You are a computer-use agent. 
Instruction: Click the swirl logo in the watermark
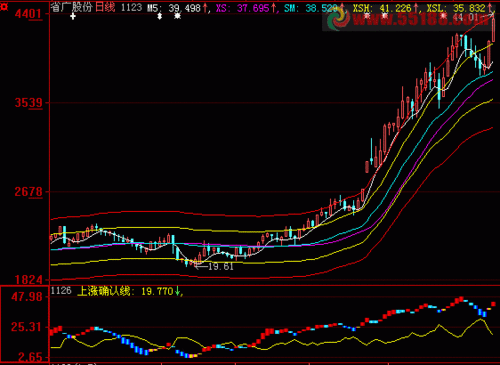(338, 18)
